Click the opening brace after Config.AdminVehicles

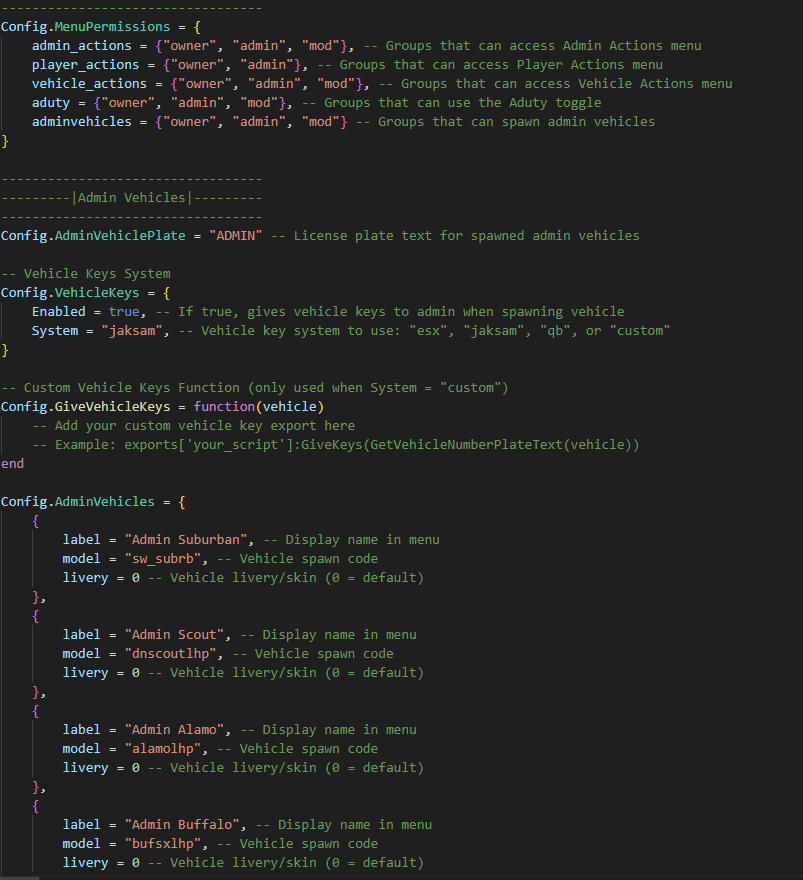tap(182, 502)
